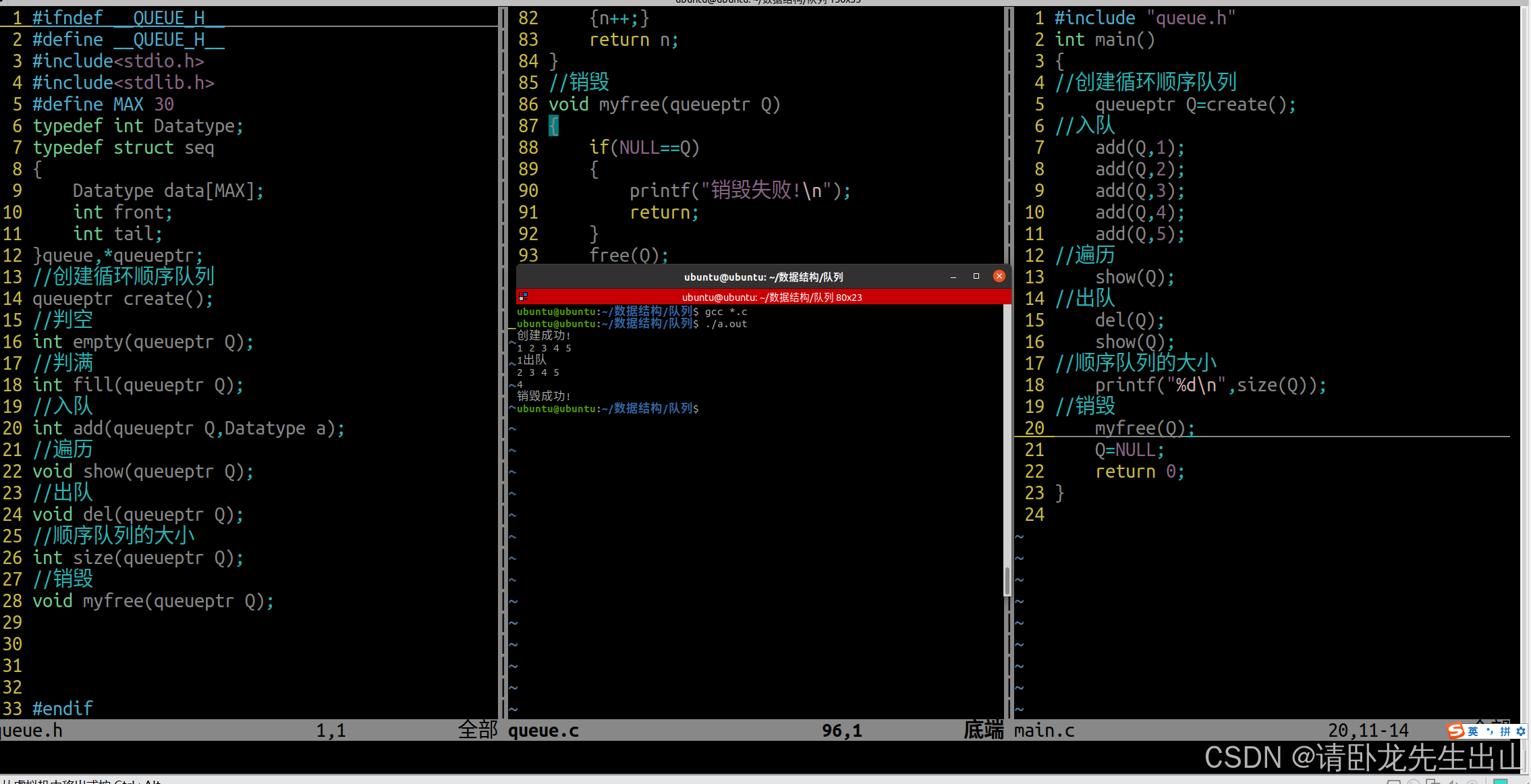Click the queue.h label at bottom left
1531x784 pixels.
31,729
